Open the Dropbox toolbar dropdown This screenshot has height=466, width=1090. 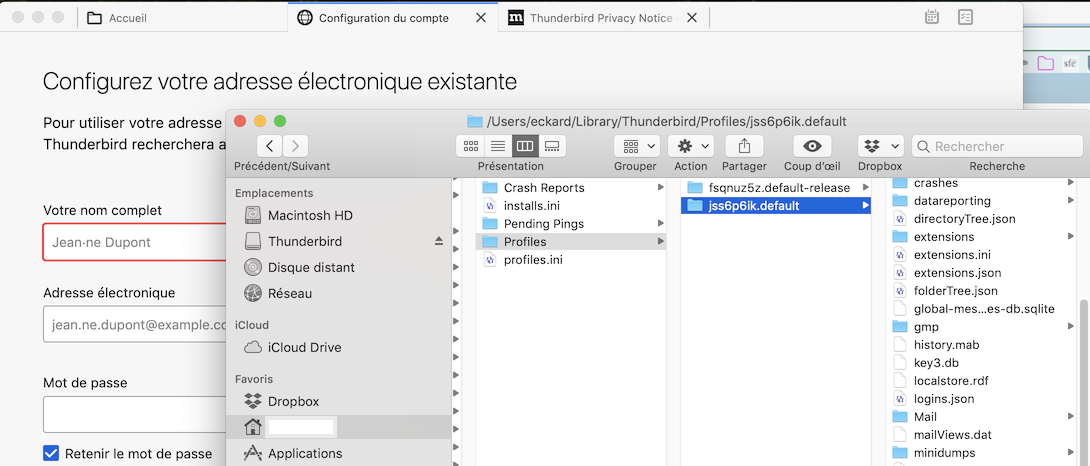pyautogui.click(x=880, y=146)
